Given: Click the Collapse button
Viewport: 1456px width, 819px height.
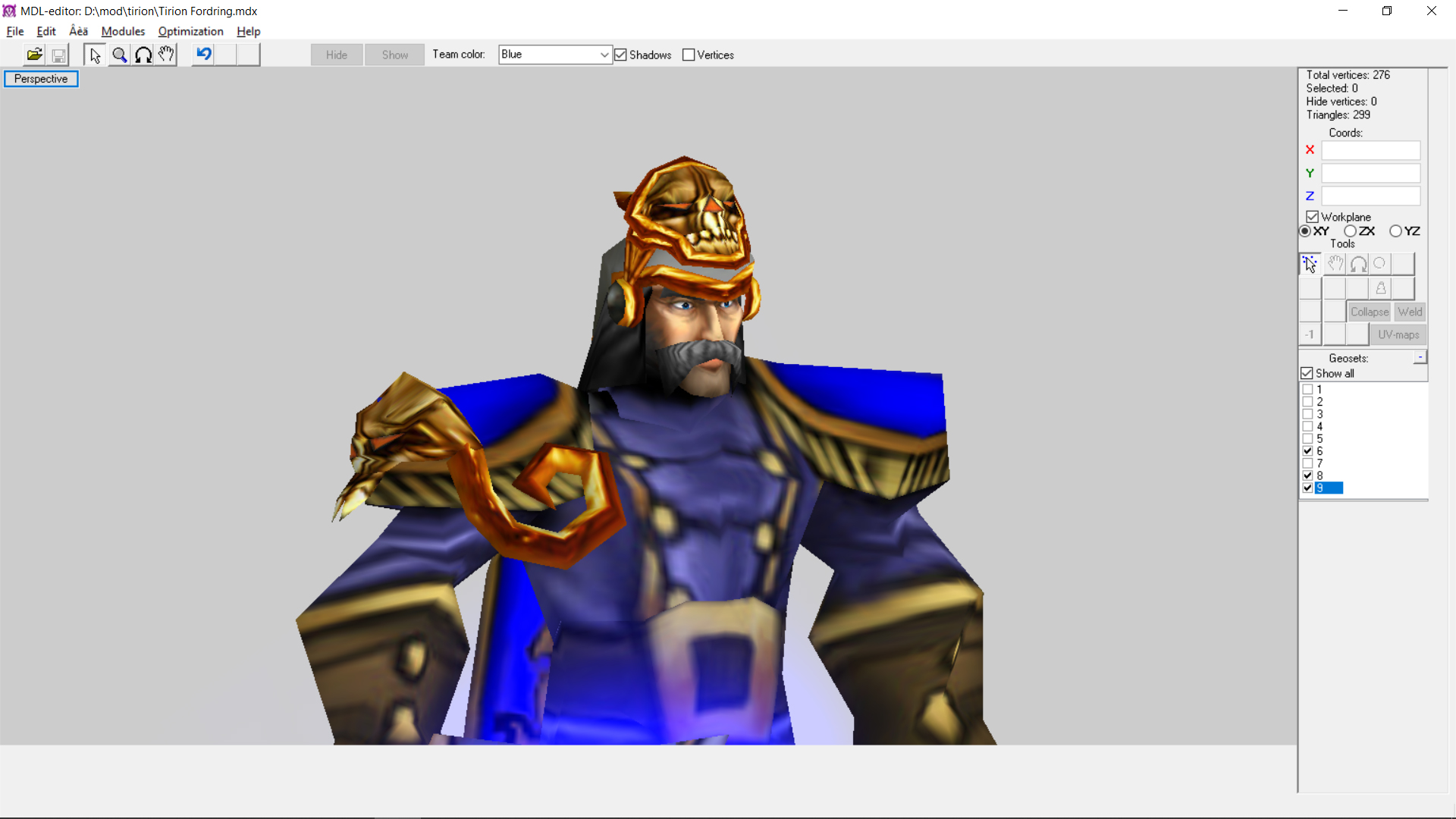Looking at the screenshot, I should 1369,312.
